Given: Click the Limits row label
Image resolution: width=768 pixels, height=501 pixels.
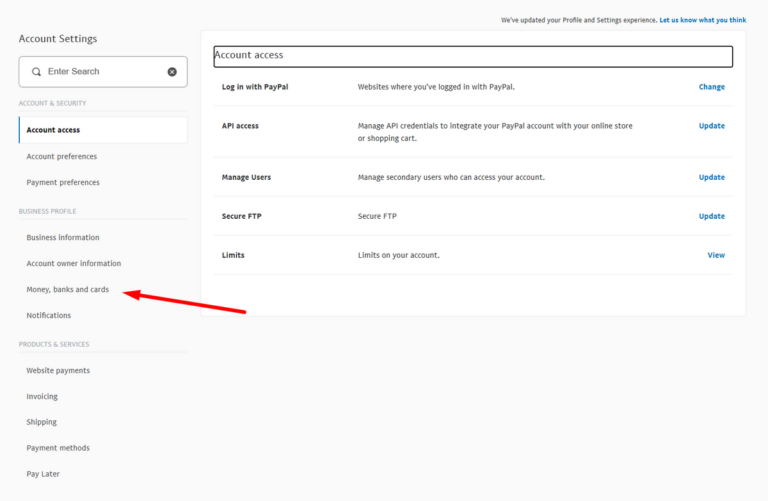Looking at the screenshot, I should click(x=233, y=255).
